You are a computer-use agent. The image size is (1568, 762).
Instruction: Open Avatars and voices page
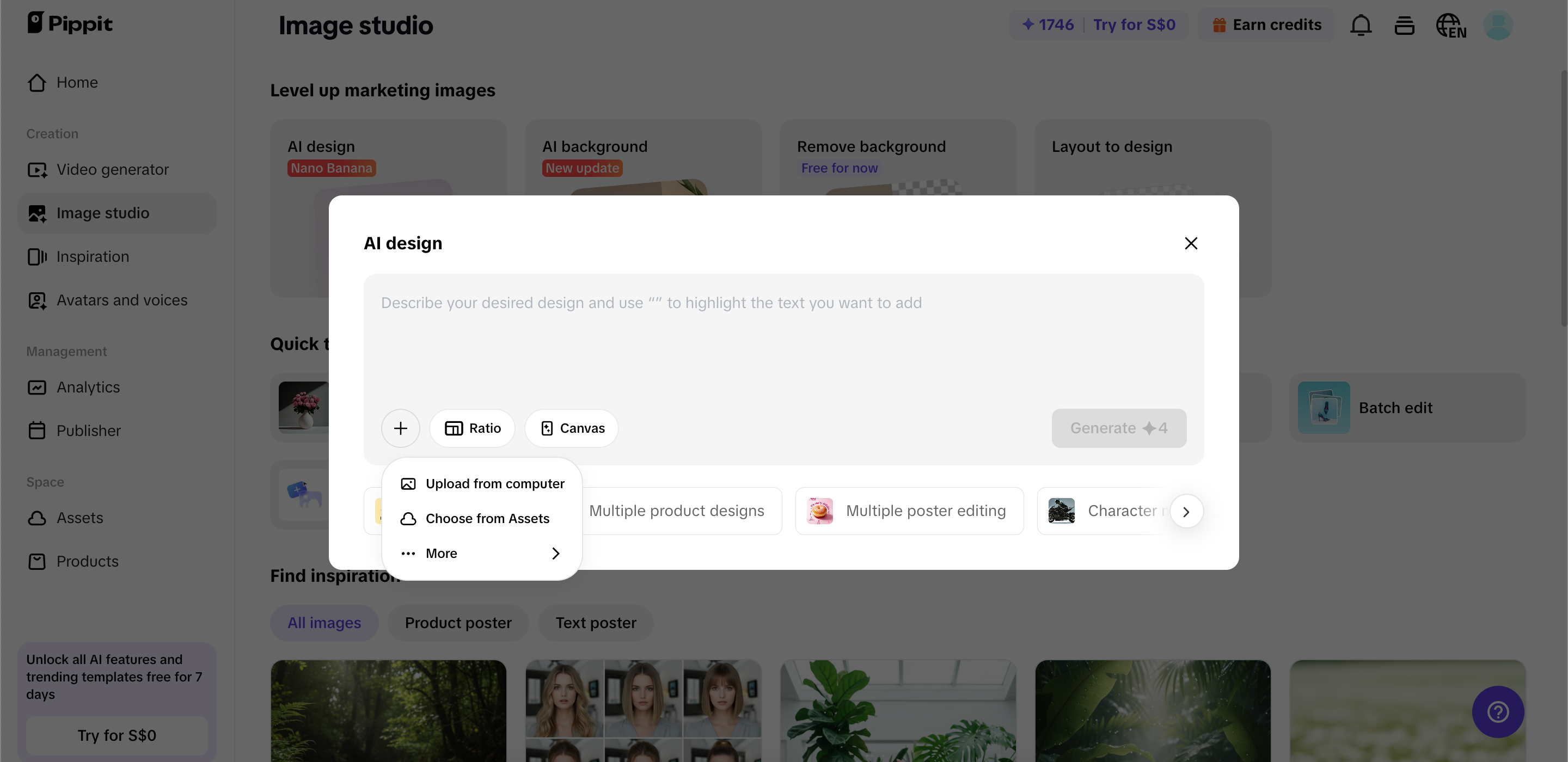122,300
